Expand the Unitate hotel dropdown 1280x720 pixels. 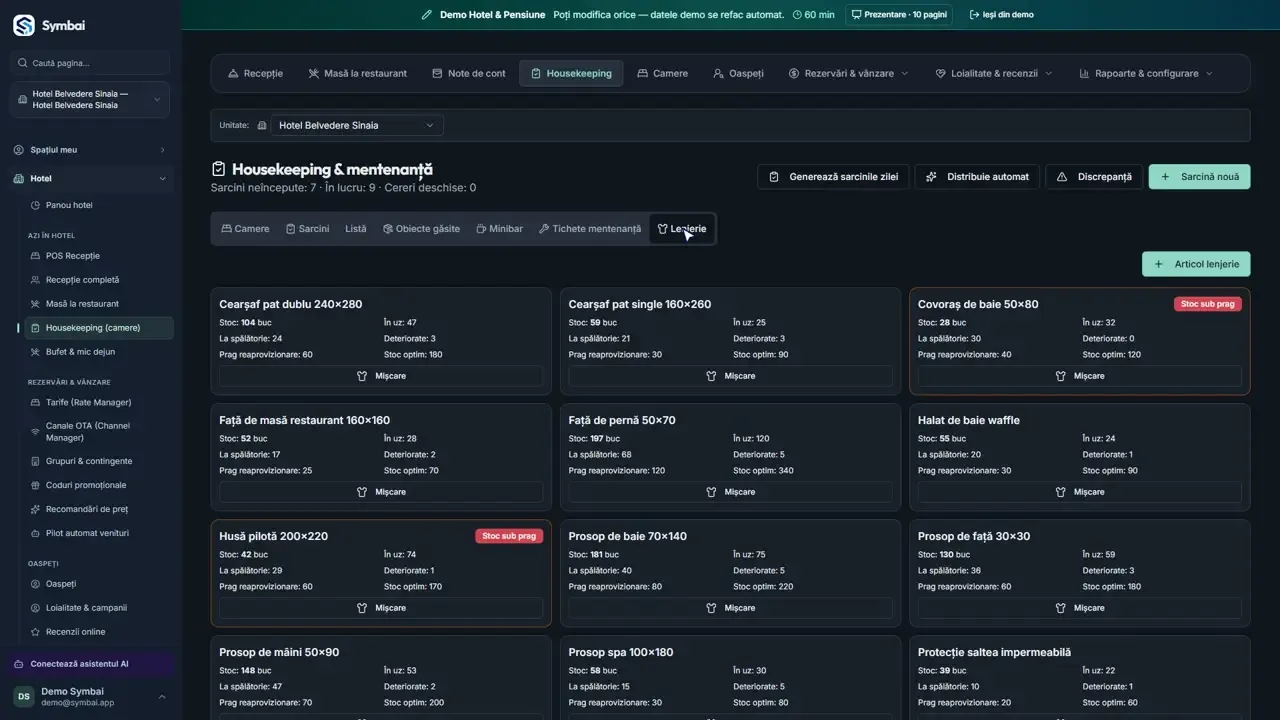[357, 125]
